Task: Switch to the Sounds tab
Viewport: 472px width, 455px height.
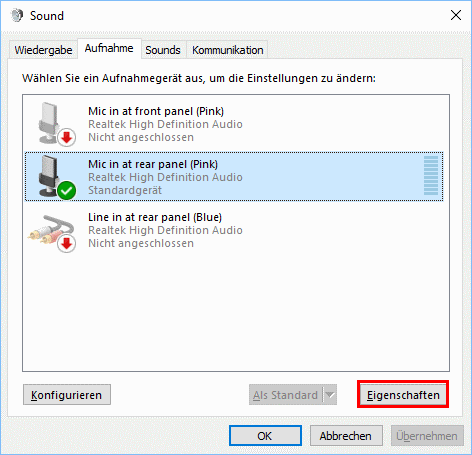Action: [163, 50]
